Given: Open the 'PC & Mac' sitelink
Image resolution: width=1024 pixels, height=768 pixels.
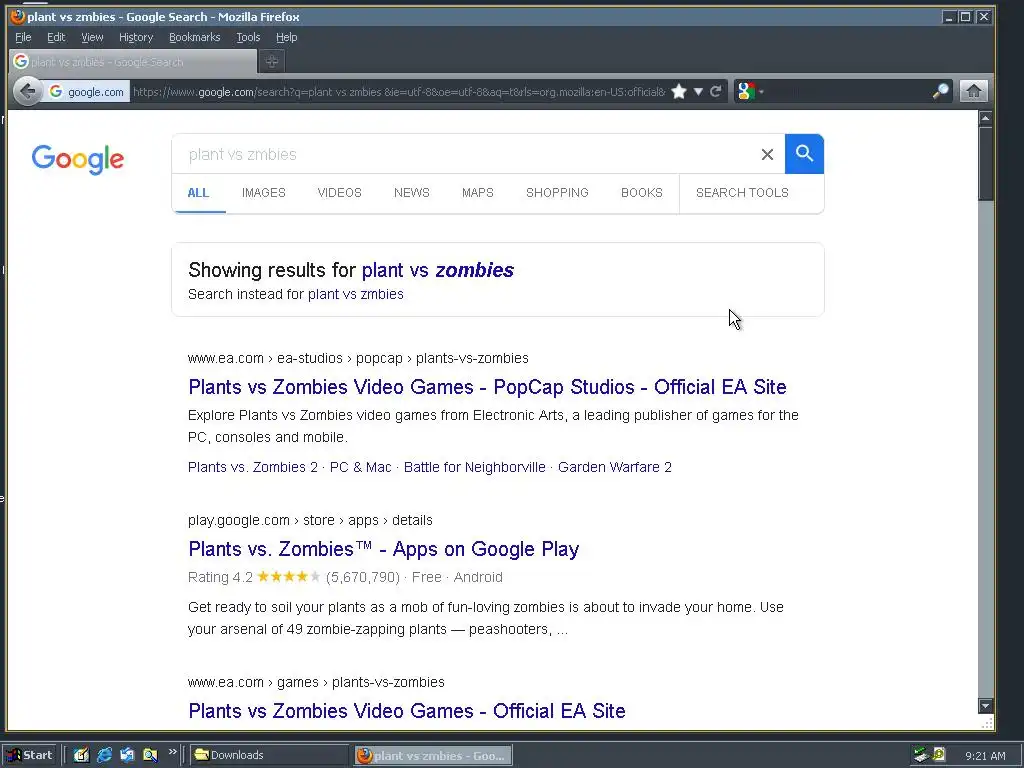Looking at the screenshot, I should point(360,467).
